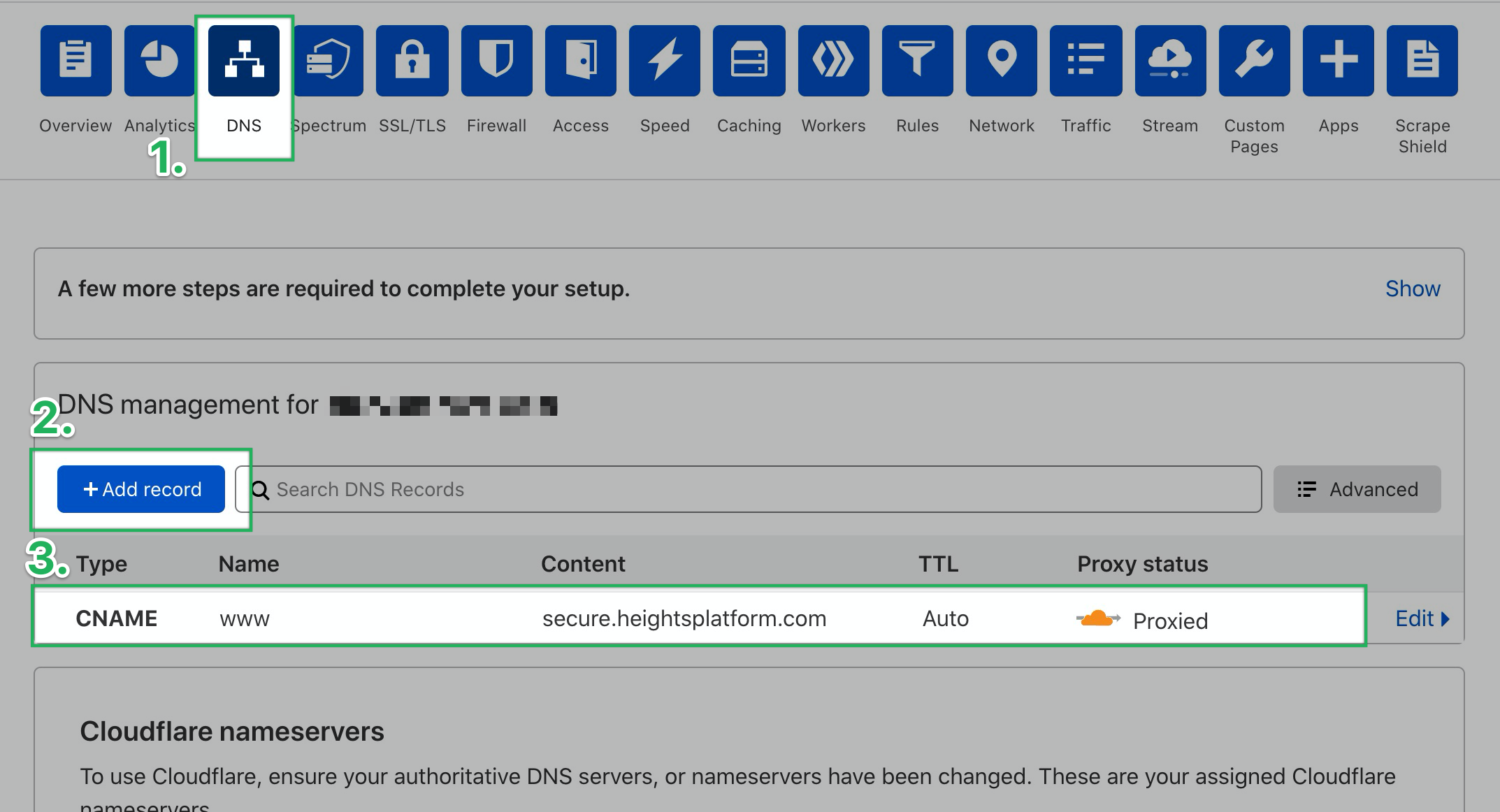Viewport: 1500px width, 812px height.
Task: Click the CNAME type cell
Action: point(117,618)
